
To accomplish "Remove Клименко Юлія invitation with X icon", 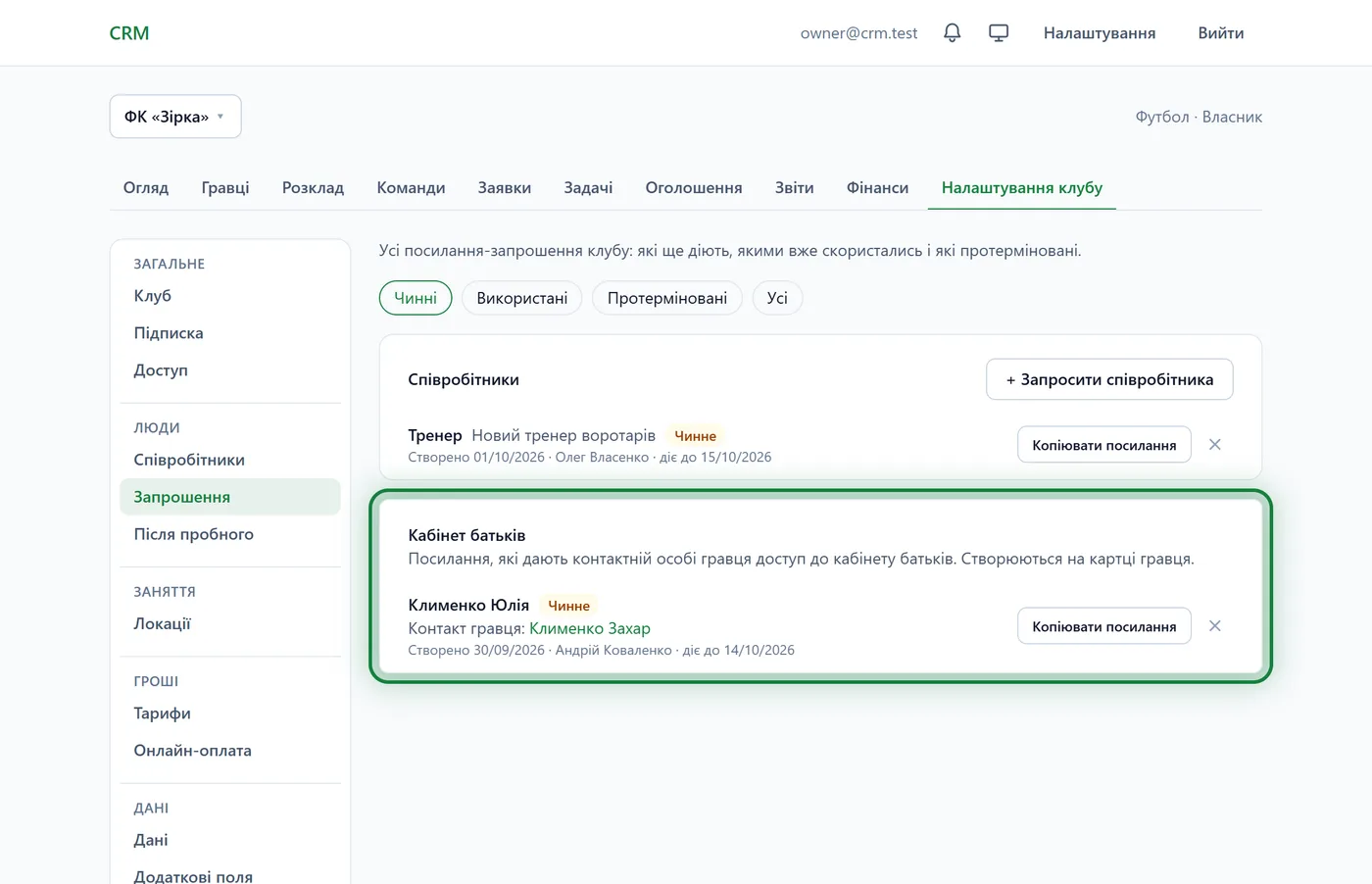I will click(x=1215, y=626).
